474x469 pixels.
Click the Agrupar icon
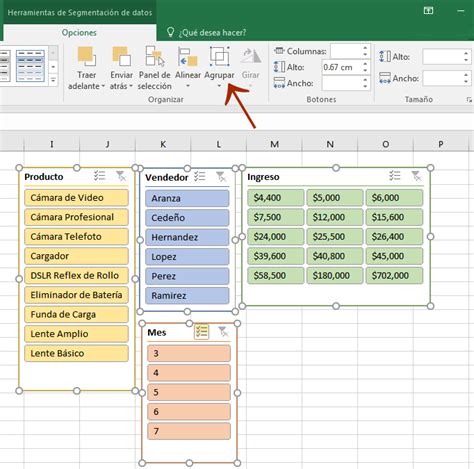[x=219, y=56]
